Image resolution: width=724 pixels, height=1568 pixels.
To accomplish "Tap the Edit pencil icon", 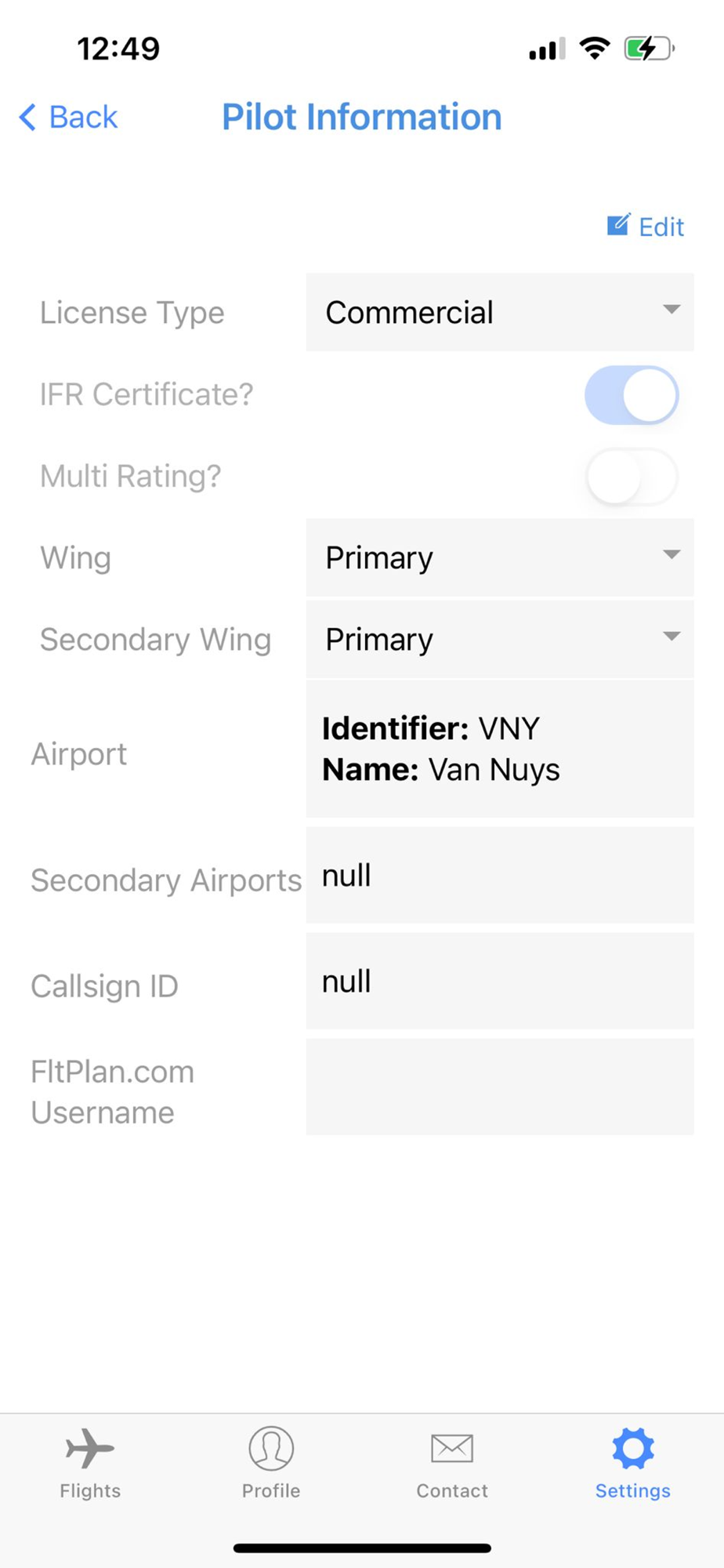I will pyautogui.click(x=618, y=226).
